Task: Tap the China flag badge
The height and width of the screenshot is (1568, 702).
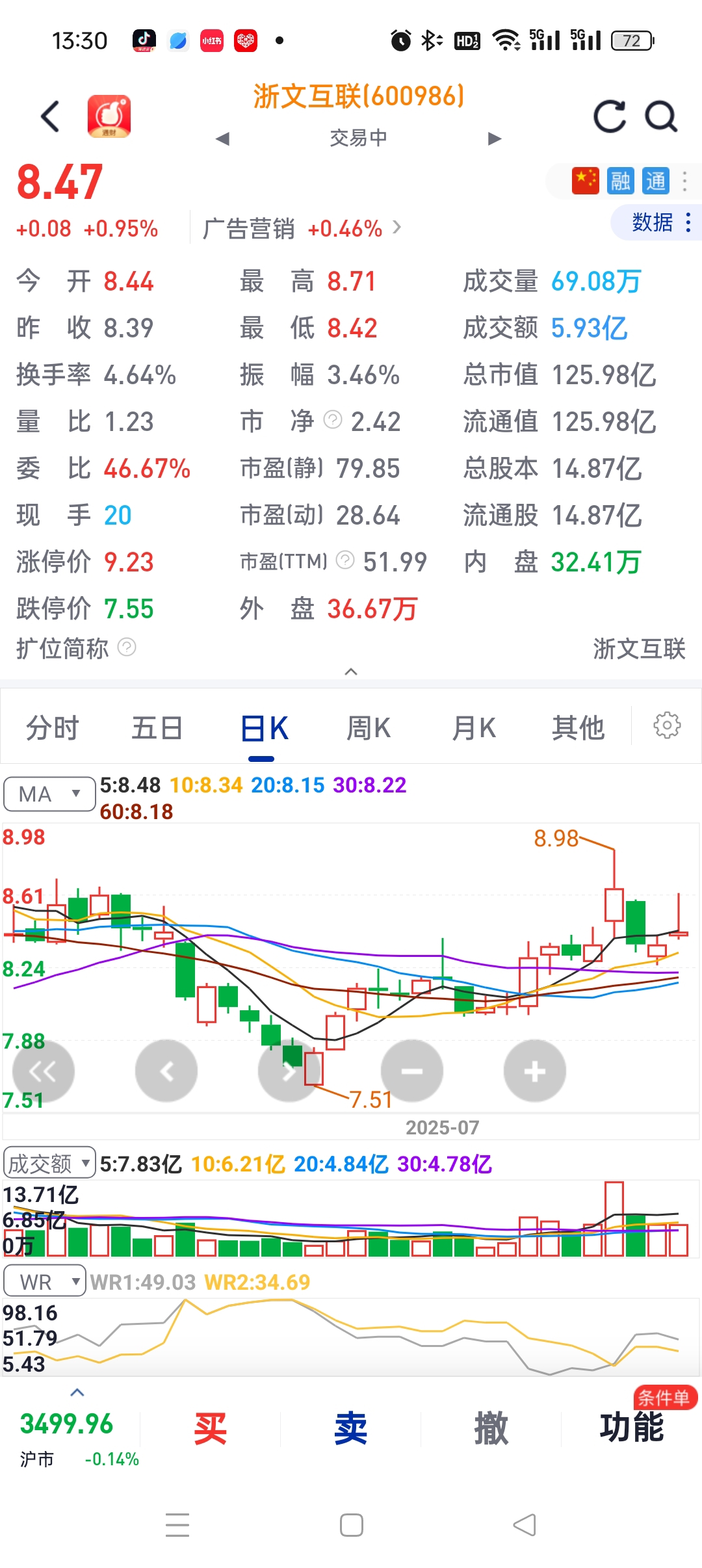Action: point(585,181)
